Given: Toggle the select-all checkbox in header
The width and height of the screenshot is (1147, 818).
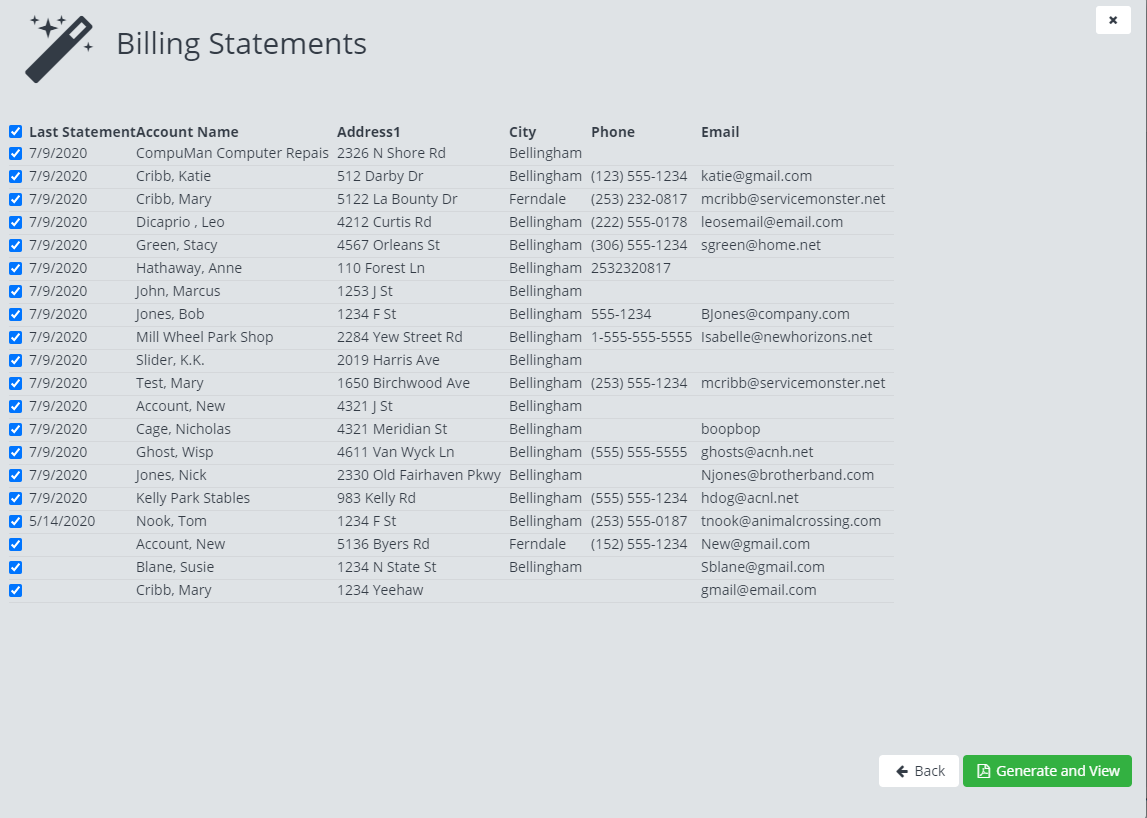Looking at the screenshot, I should click(15, 132).
